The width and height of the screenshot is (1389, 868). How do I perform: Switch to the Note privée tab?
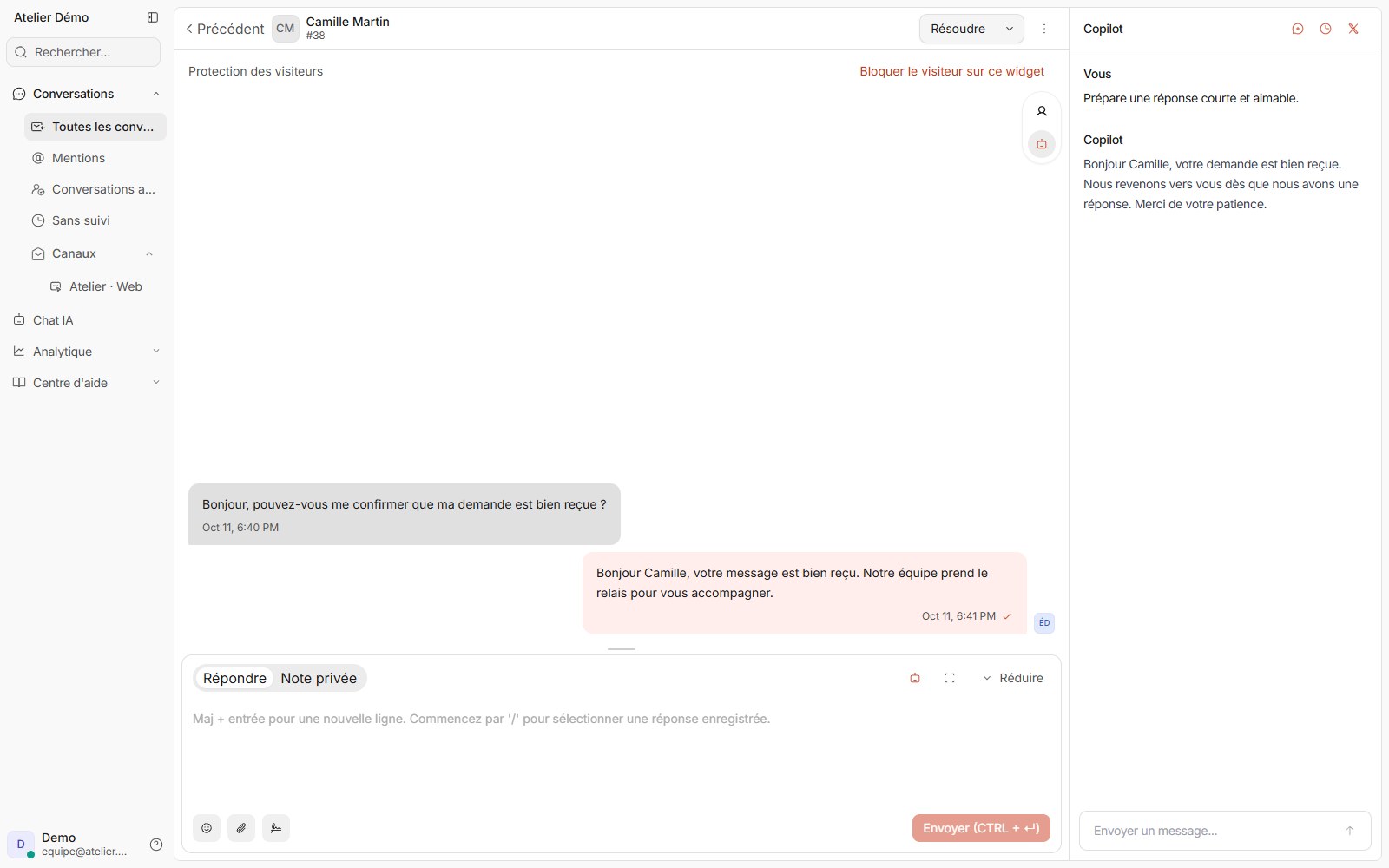tap(319, 678)
